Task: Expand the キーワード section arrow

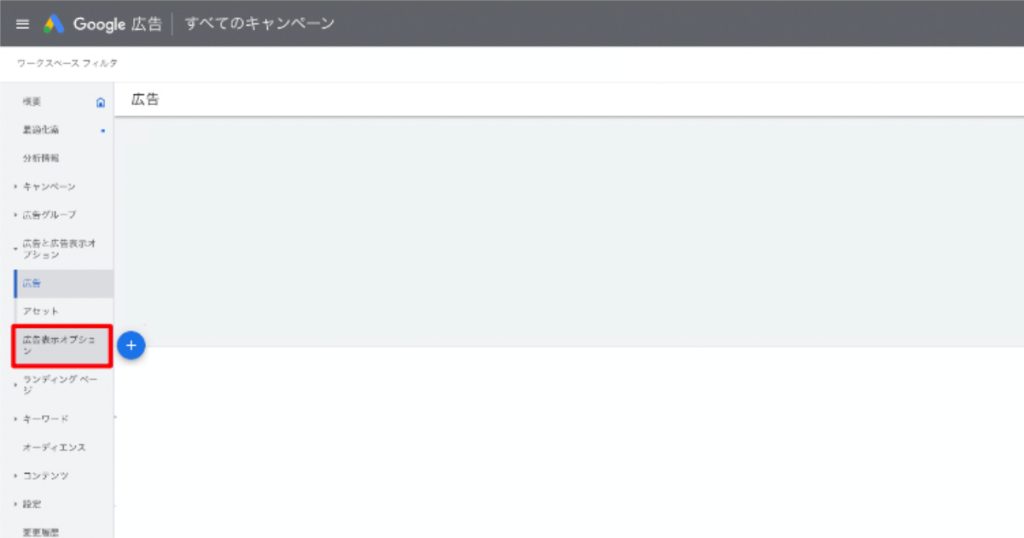Action: pyautogui.click(x=15, y=419)
